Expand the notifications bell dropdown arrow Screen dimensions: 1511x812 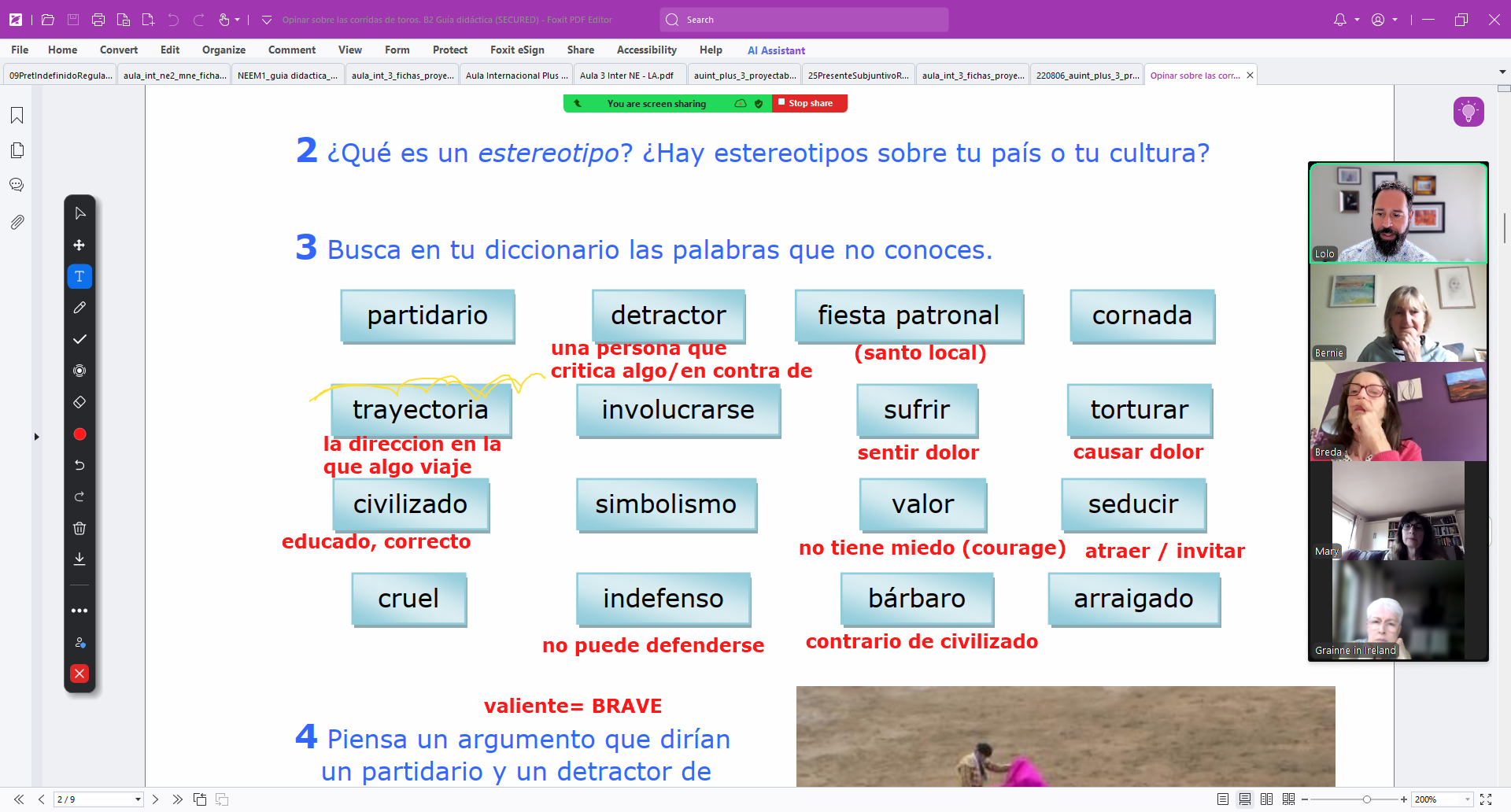(x=1357, y=20)
